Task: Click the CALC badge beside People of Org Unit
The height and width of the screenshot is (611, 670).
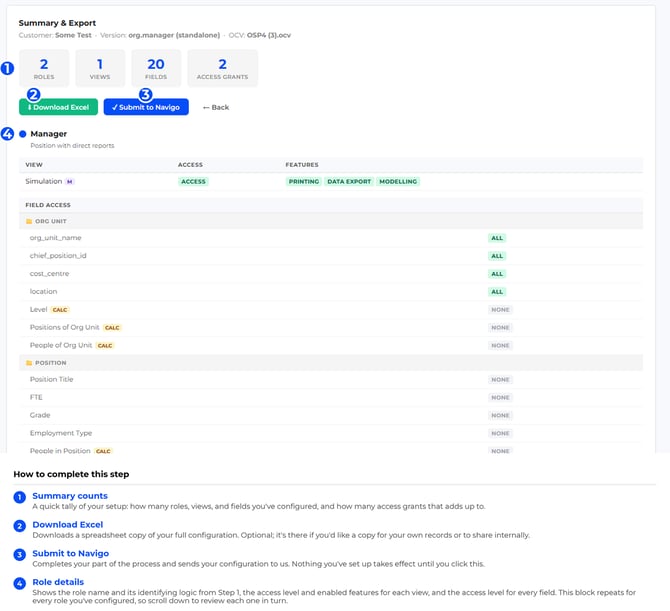Action: tap(105, 346)
